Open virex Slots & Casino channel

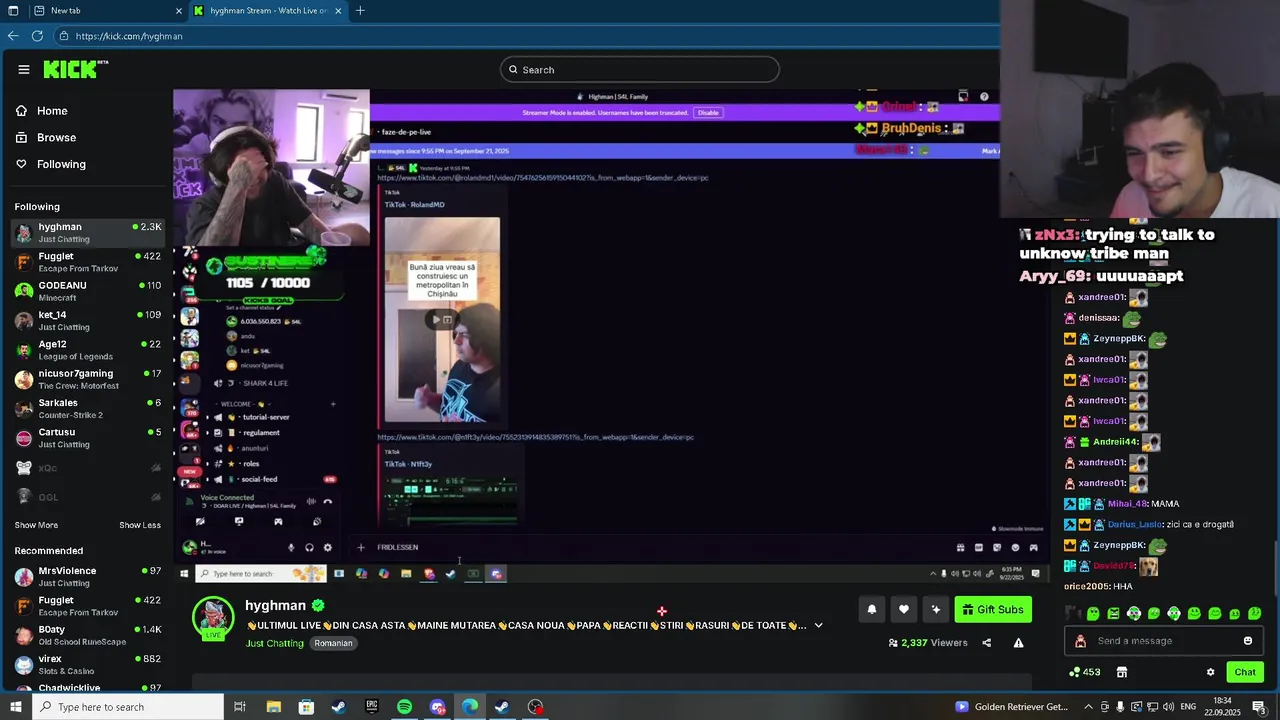coord(88,664)
